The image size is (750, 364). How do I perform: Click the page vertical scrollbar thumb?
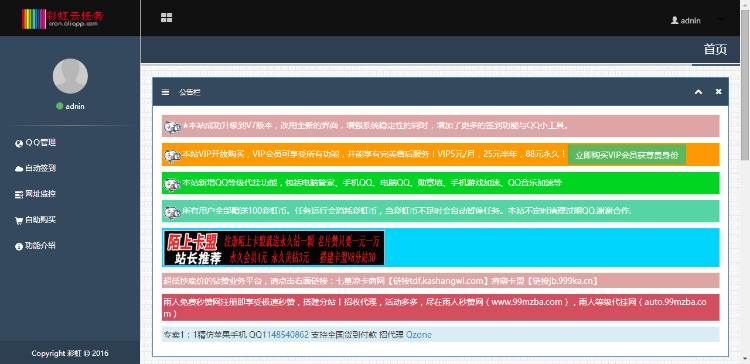pos(745,86)
